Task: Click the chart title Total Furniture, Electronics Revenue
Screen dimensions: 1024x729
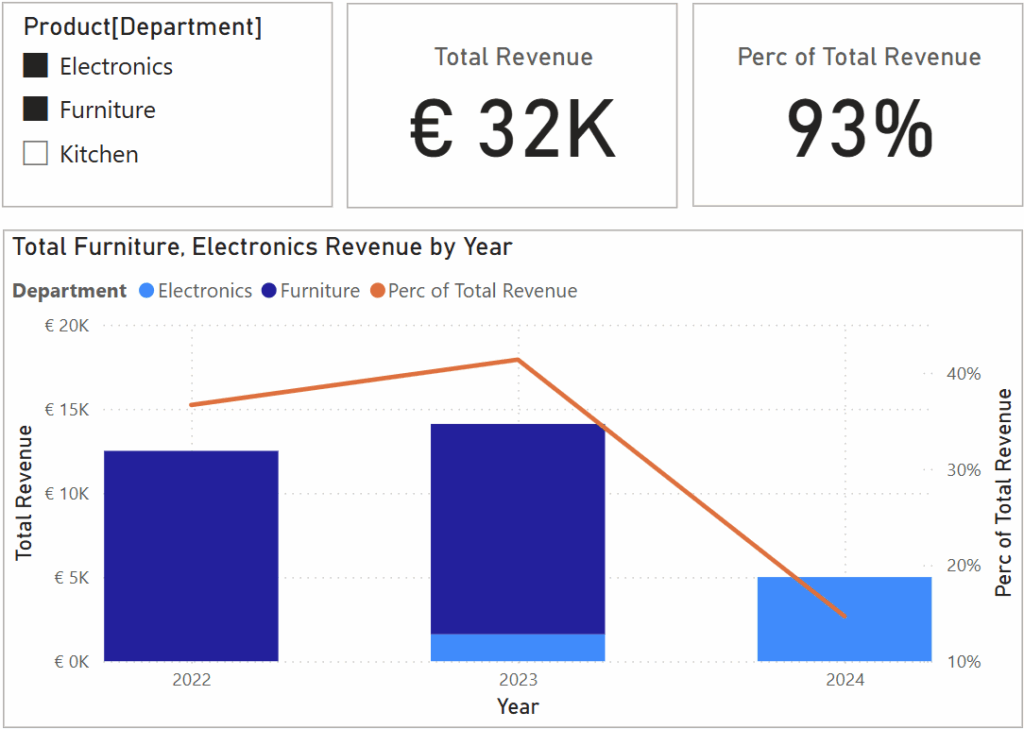Action: [x=262, y=246]
